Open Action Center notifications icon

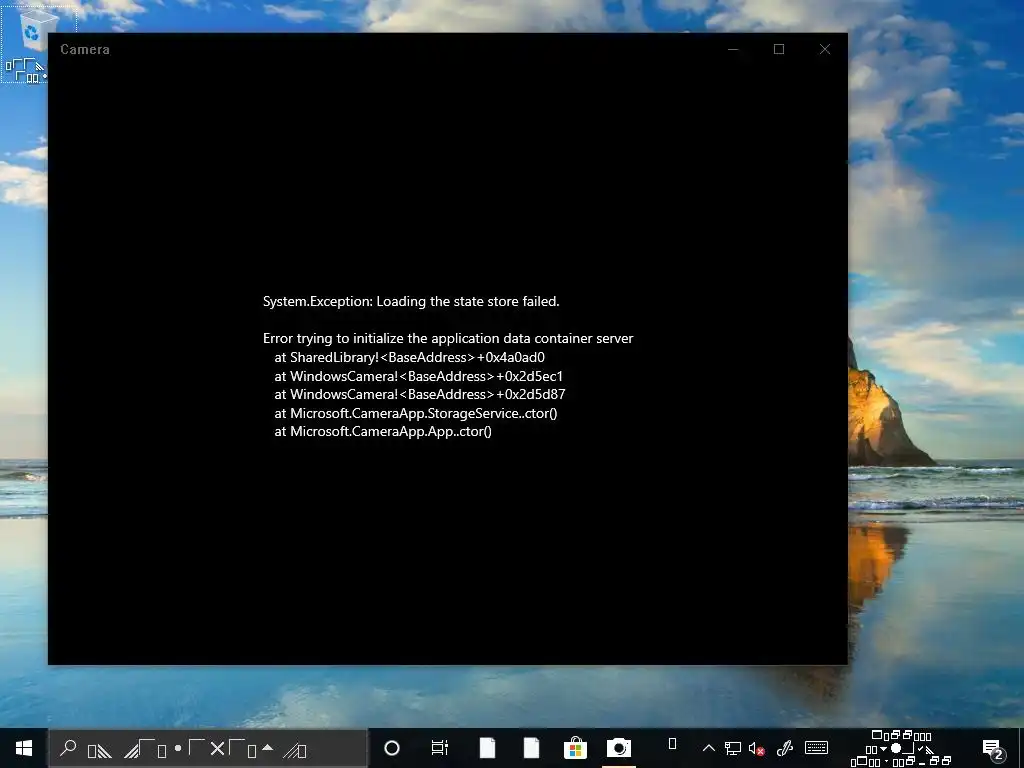[x=993, y=748]
